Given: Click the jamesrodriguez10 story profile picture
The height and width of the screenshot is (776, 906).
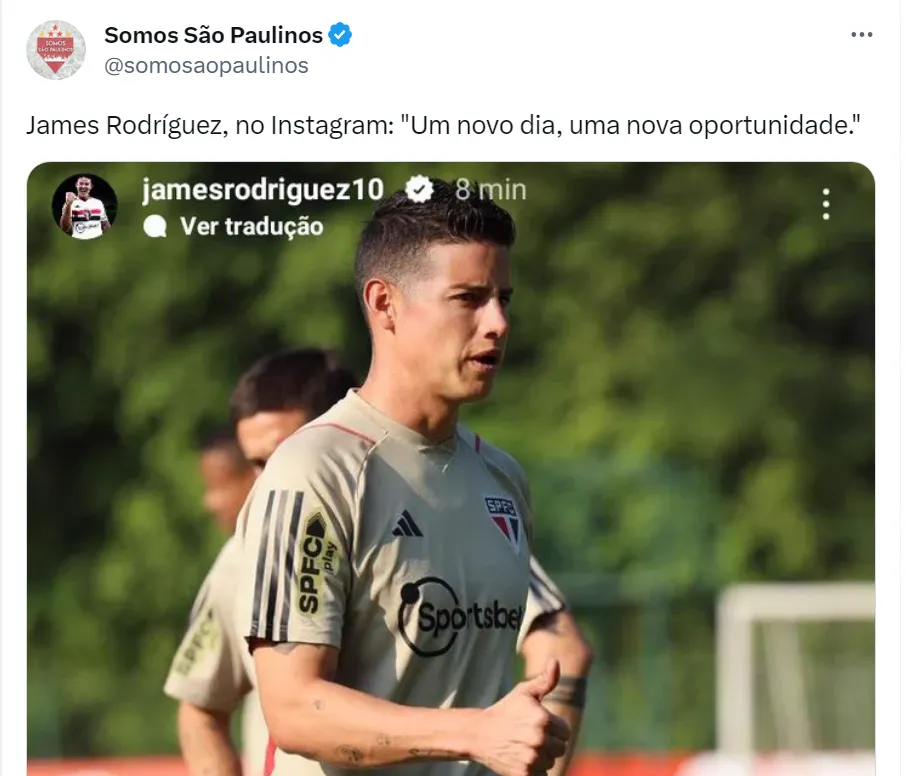Looking at the screenshot, I should click(x=85, y=206).
